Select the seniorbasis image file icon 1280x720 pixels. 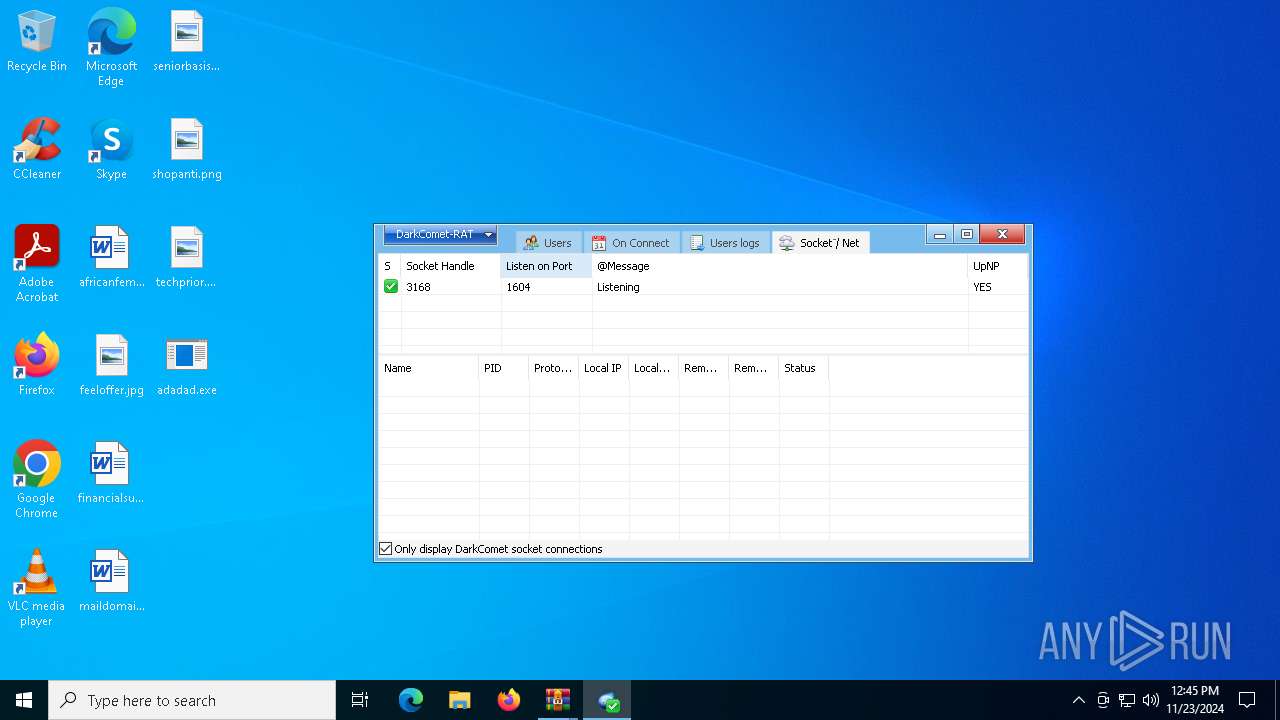(187, 42)
